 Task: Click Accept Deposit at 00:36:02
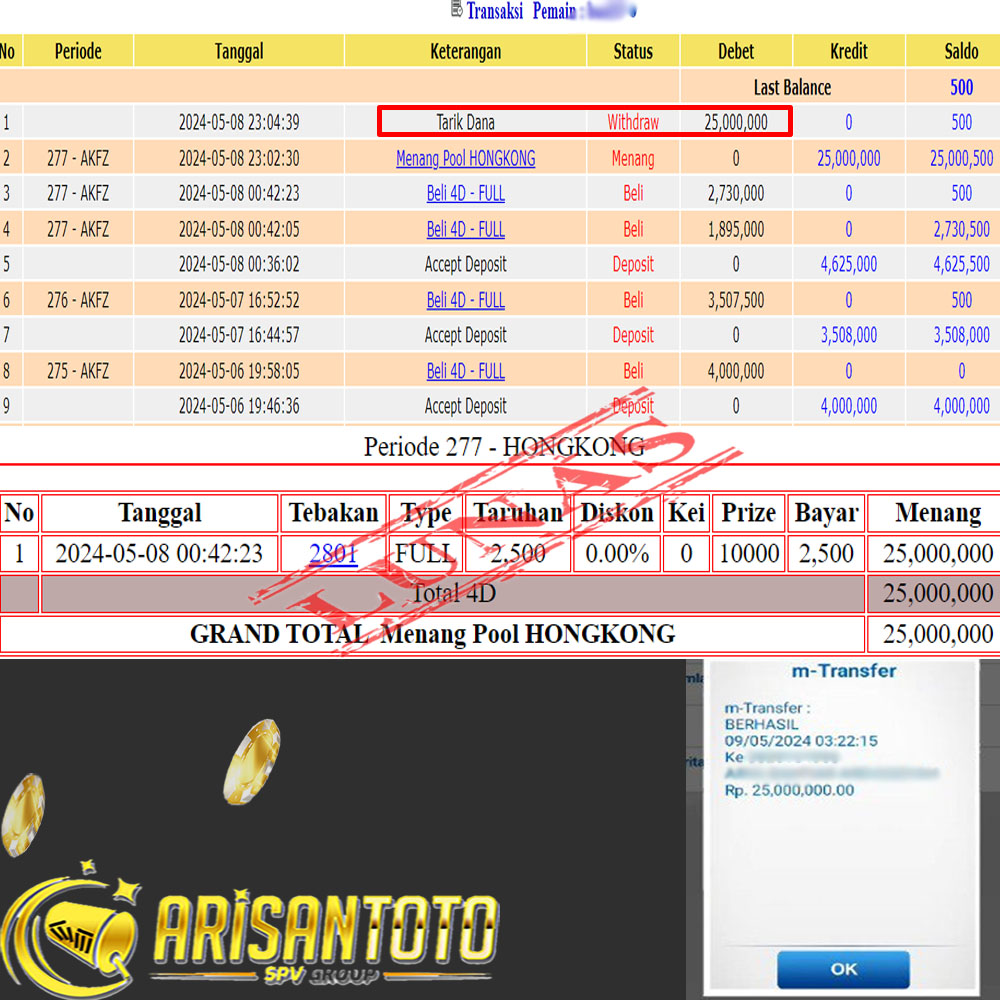[466, 264]
